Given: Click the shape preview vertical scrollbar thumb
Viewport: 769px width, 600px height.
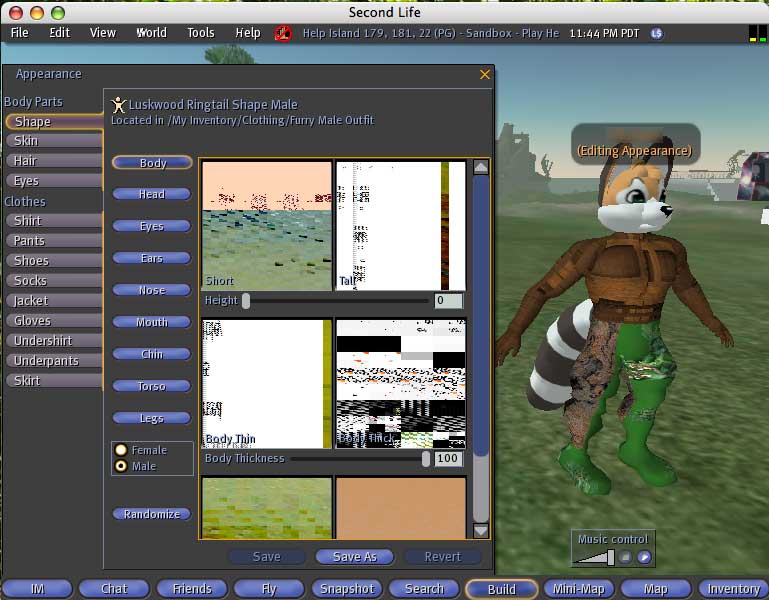Looking at the screenshot, I should [x=481, y=315].
